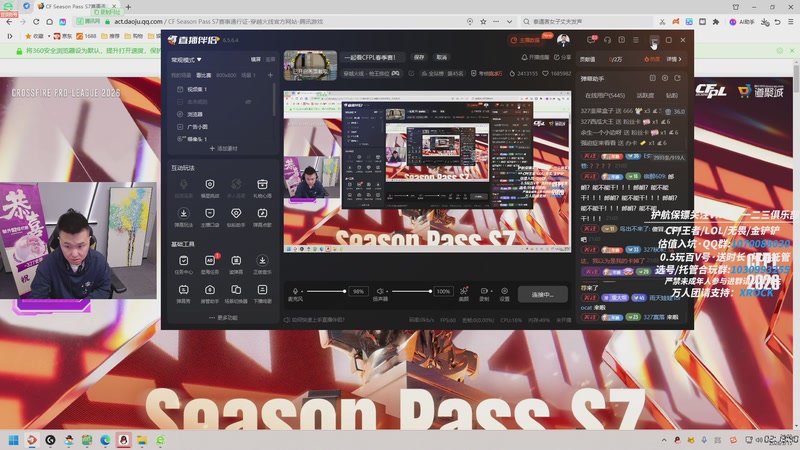Viewport: 800px width, 450px height.
Task: Open the shield icon tool in 互动玩法
Action: pos(210,188)
